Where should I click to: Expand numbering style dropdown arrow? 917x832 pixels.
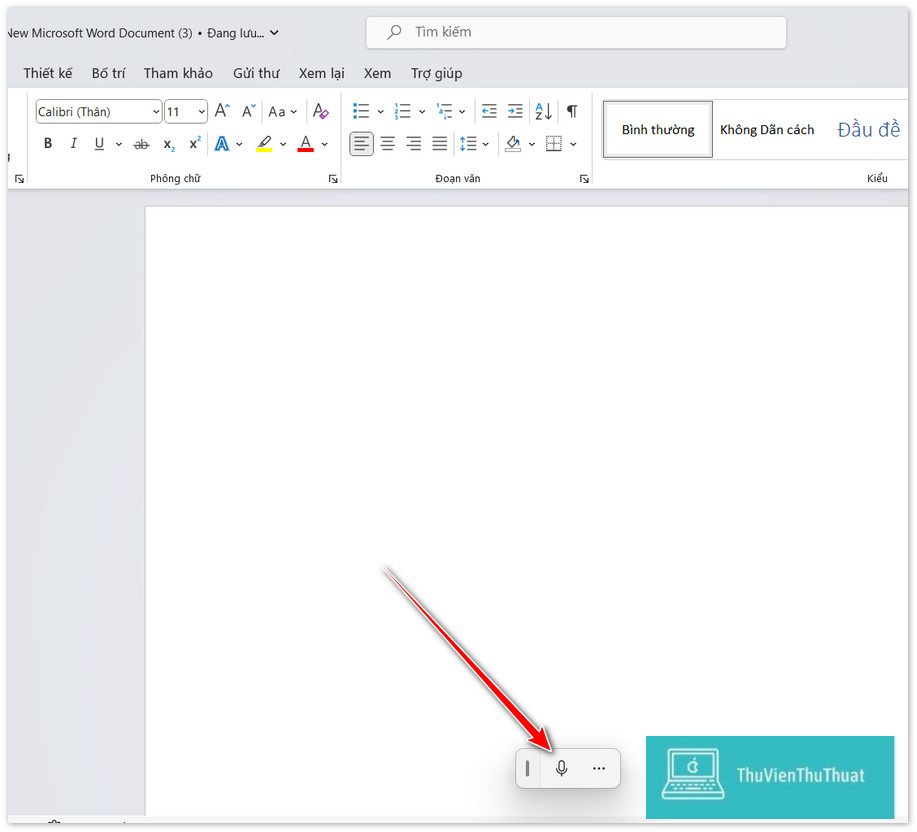click(422, 111)
